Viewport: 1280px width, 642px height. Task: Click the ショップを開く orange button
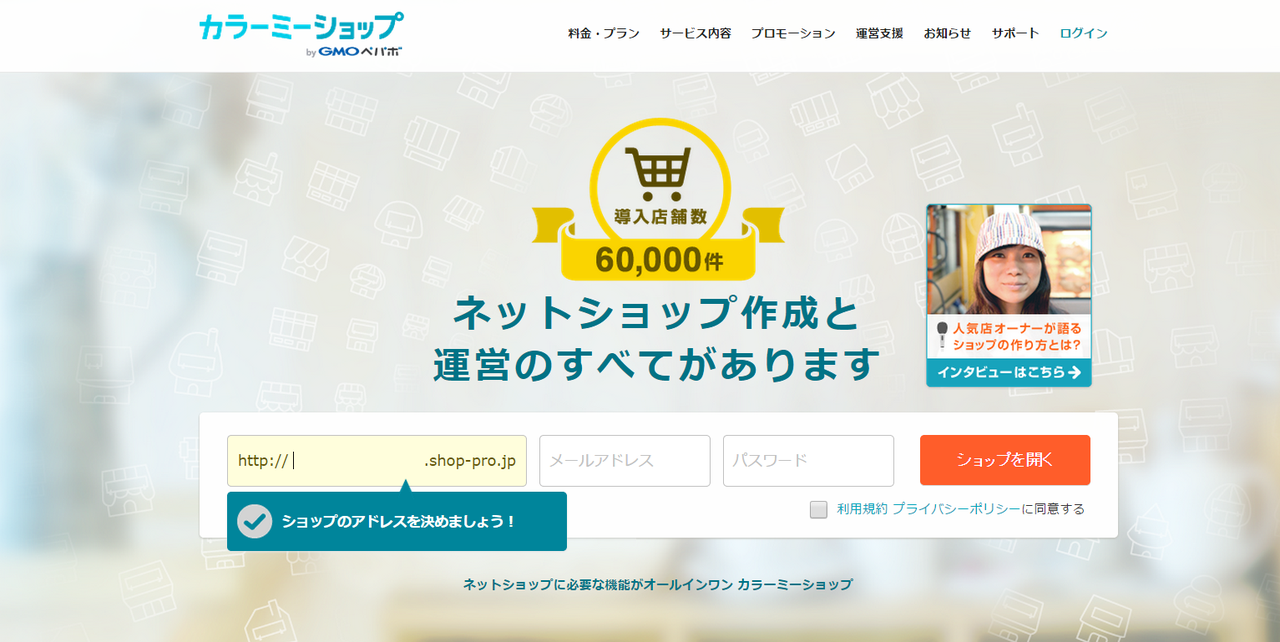click(1005, 460)
